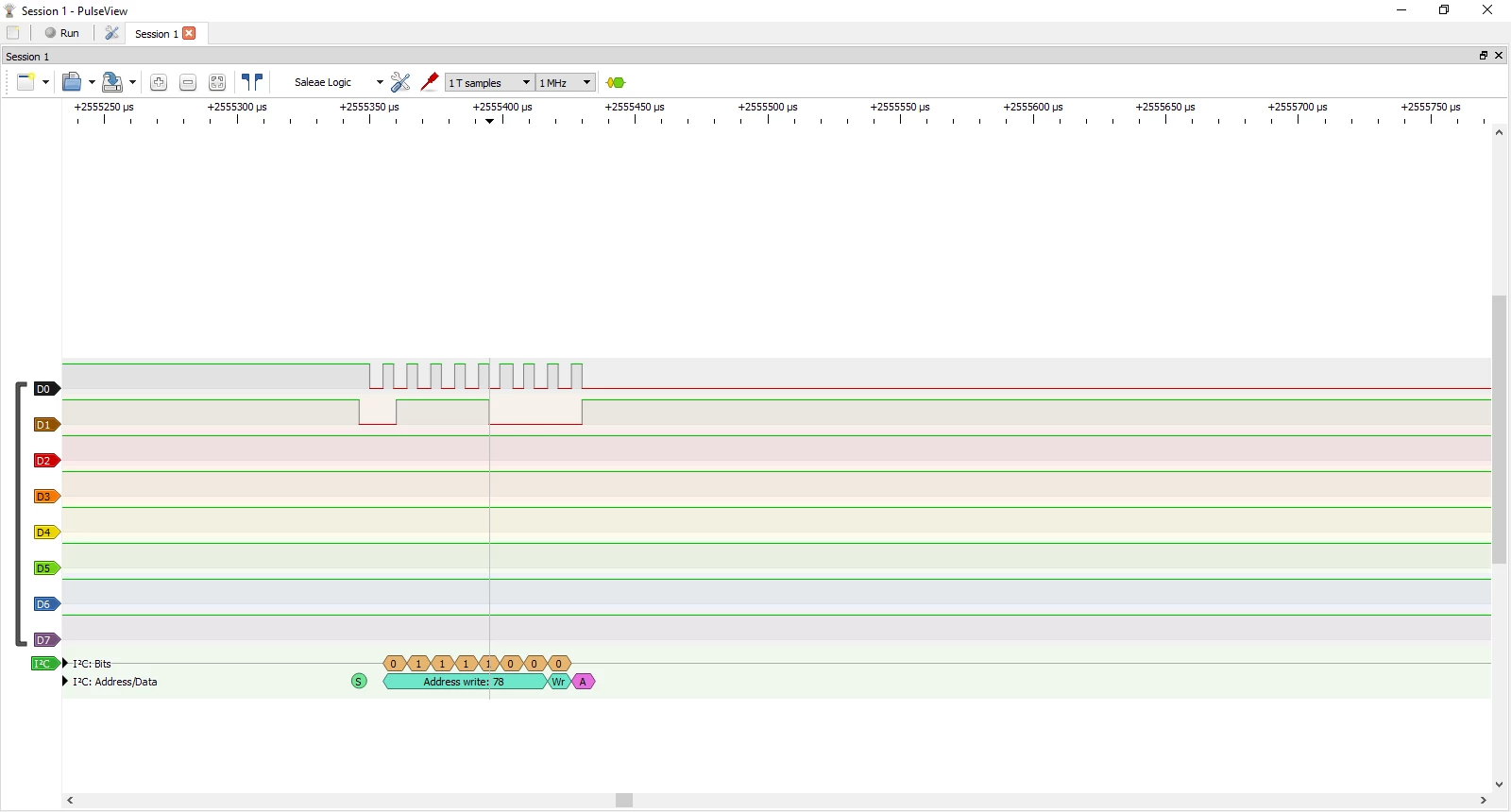Click the time ruler cursor marker triangle
The width and height of the screenshot is (1511, 812).
(x=490, y=121)
